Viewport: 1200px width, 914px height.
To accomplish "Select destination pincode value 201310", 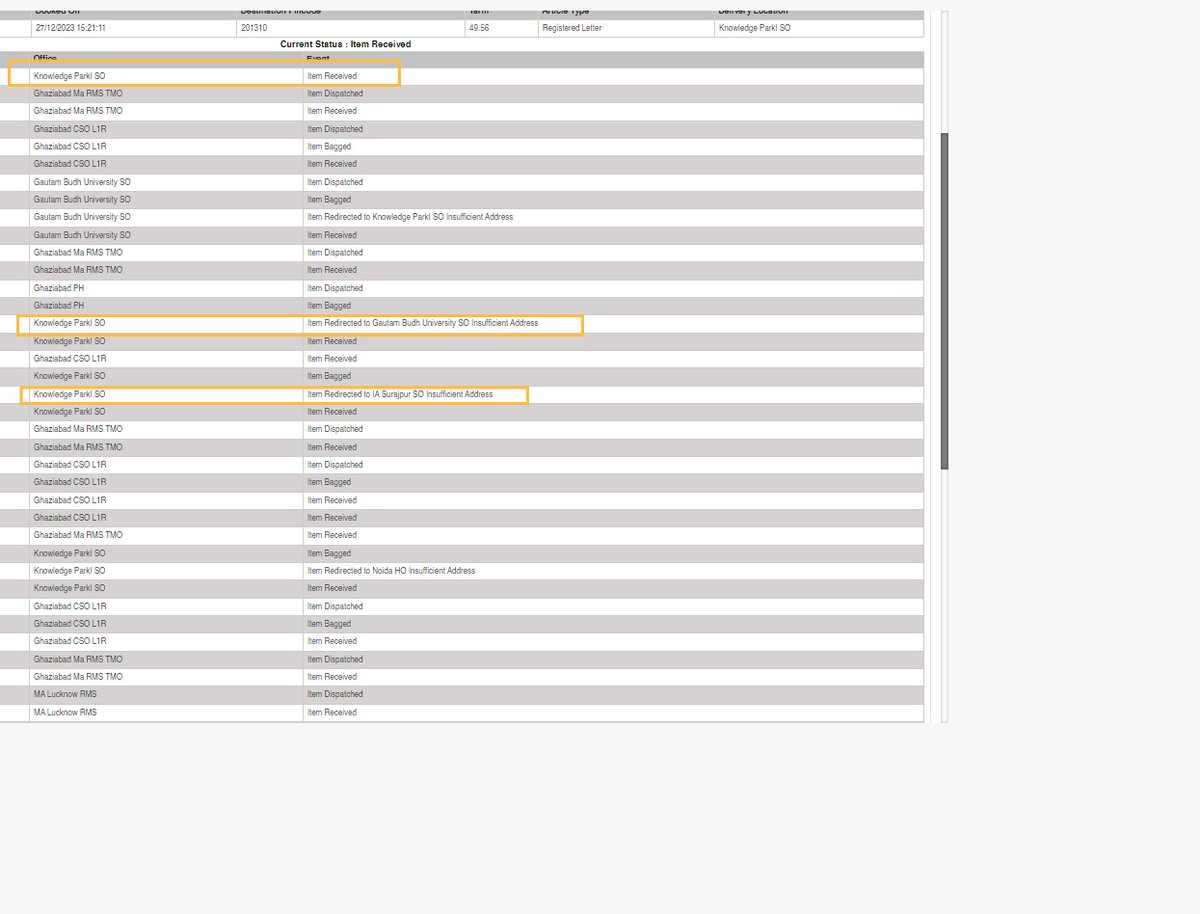I will coord(255,28).
